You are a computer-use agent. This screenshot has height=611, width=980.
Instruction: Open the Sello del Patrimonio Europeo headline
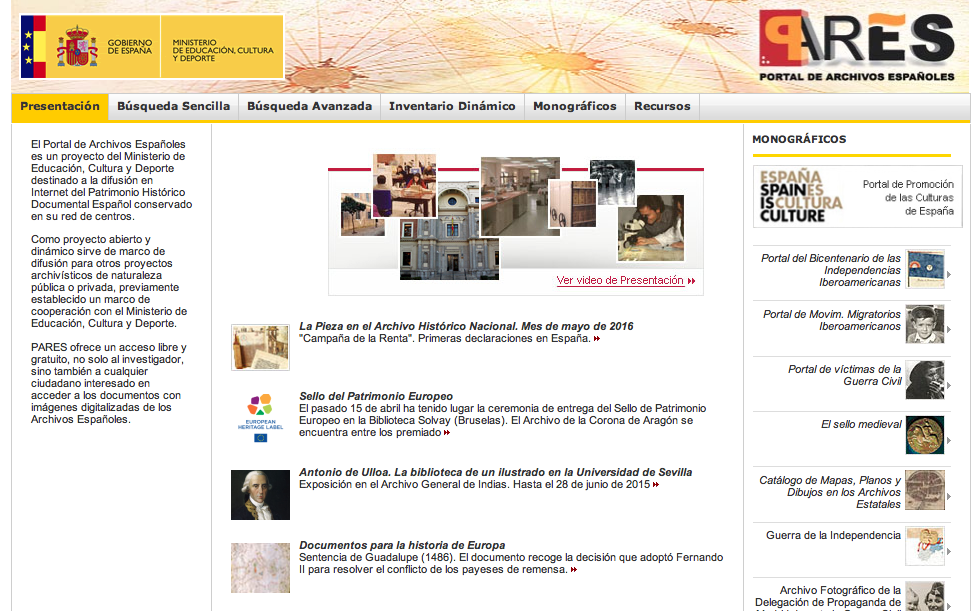coord(376,396)
